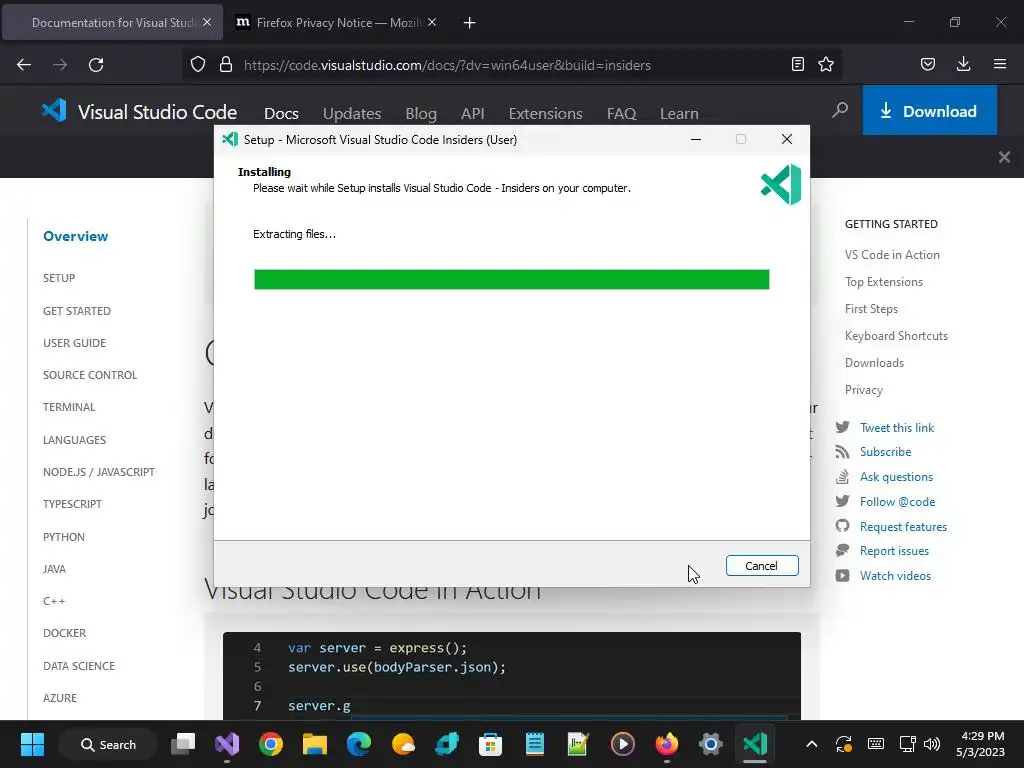Open the FAQ navigation item

tap(621, 114)
